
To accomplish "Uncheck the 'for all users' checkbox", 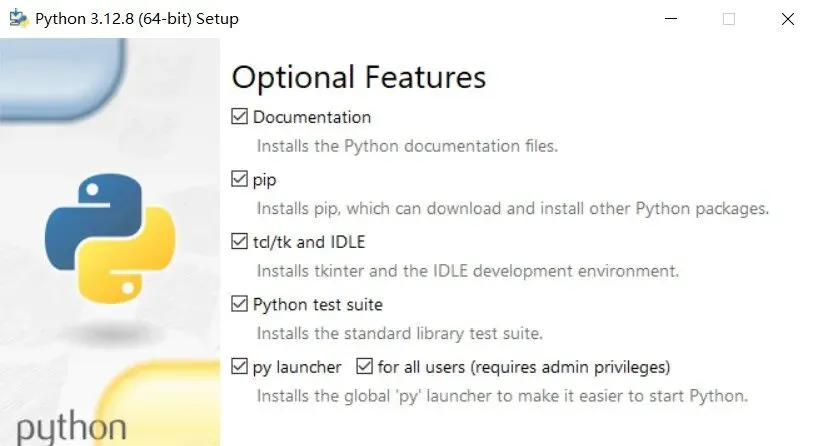I will click(x=364, y=367).
